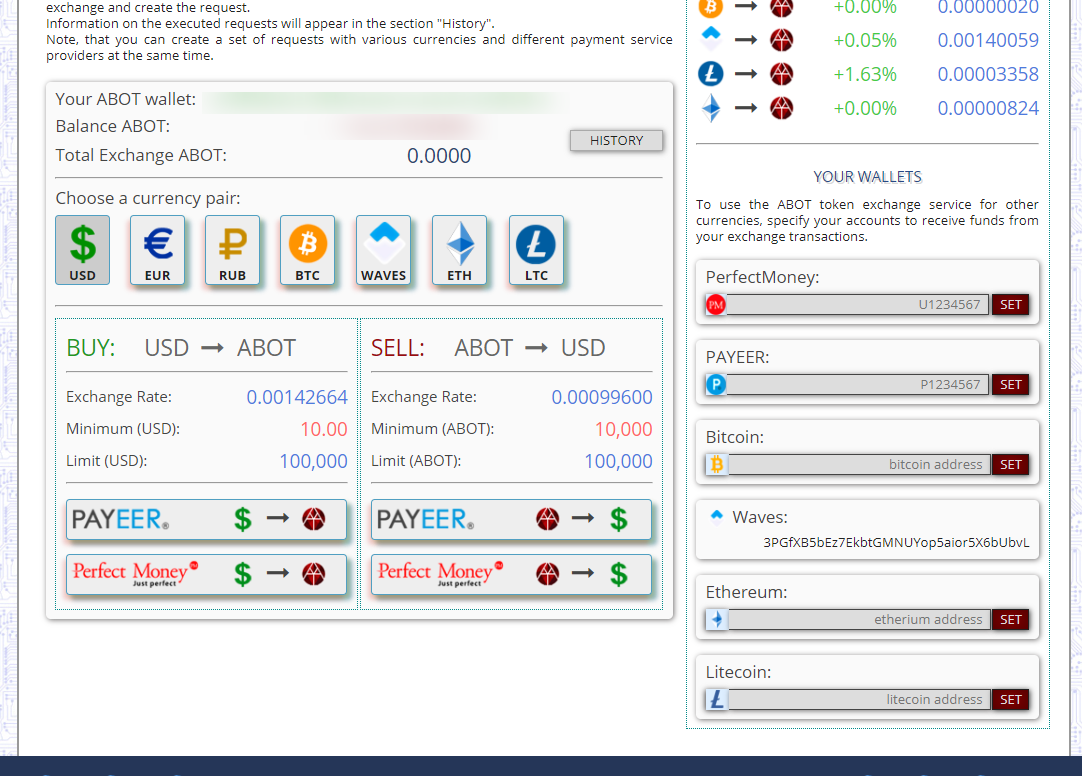Click the buy exchange rate 0.00142664
Viewport: 1082px width, 776px height.
pos(297,397)
